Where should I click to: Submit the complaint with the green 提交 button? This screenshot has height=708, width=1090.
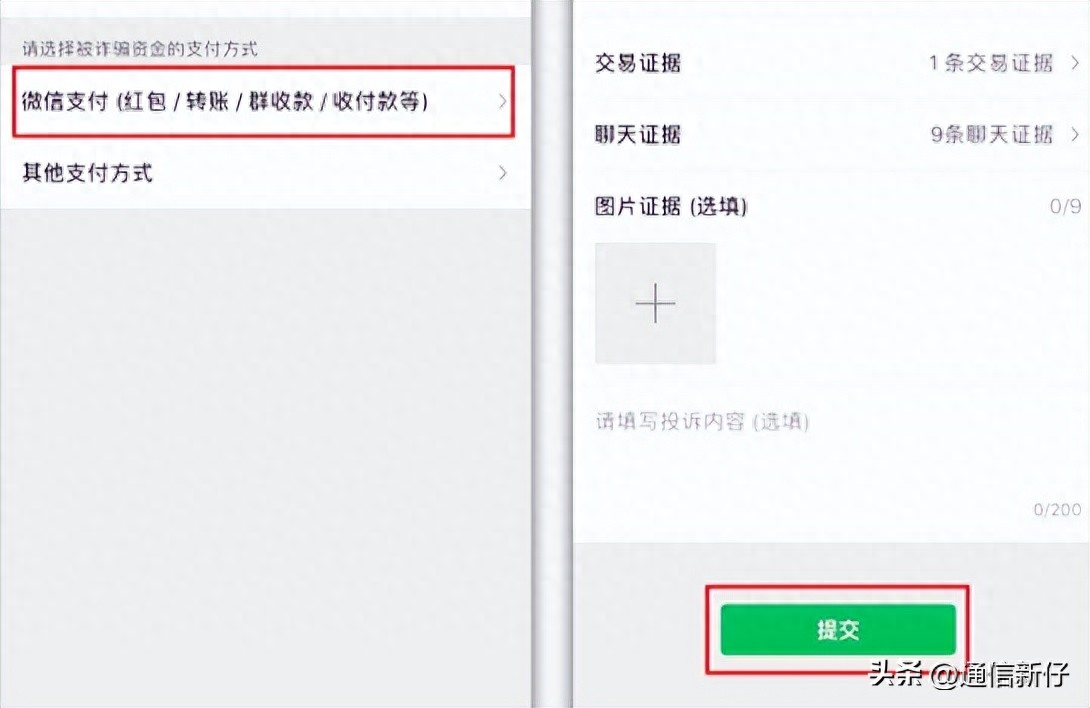838,629
